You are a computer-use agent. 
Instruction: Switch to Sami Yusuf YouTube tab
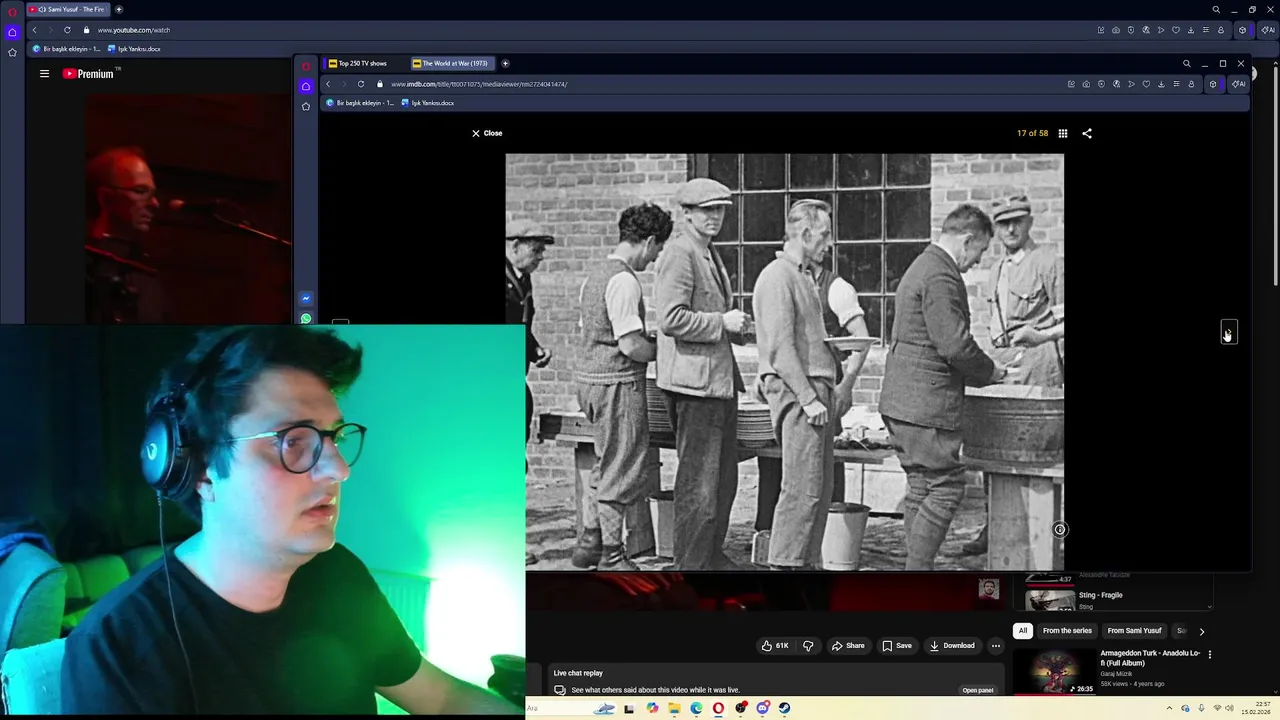click(x=68, y=9)
